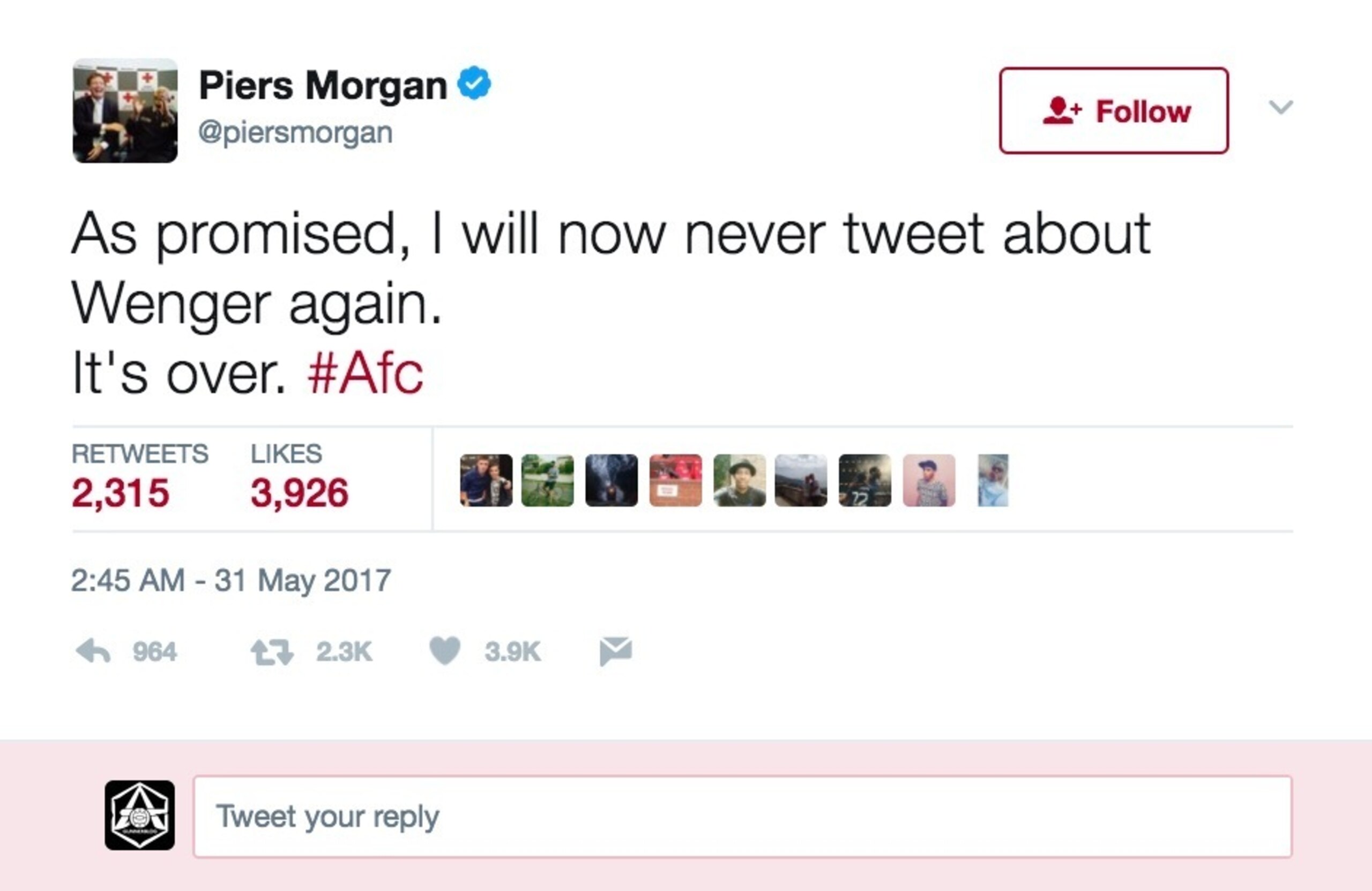View the 3,926 likes list
Image resolution: width=1372 pixels, height=891 pixels.
click(x=300, y=476)
